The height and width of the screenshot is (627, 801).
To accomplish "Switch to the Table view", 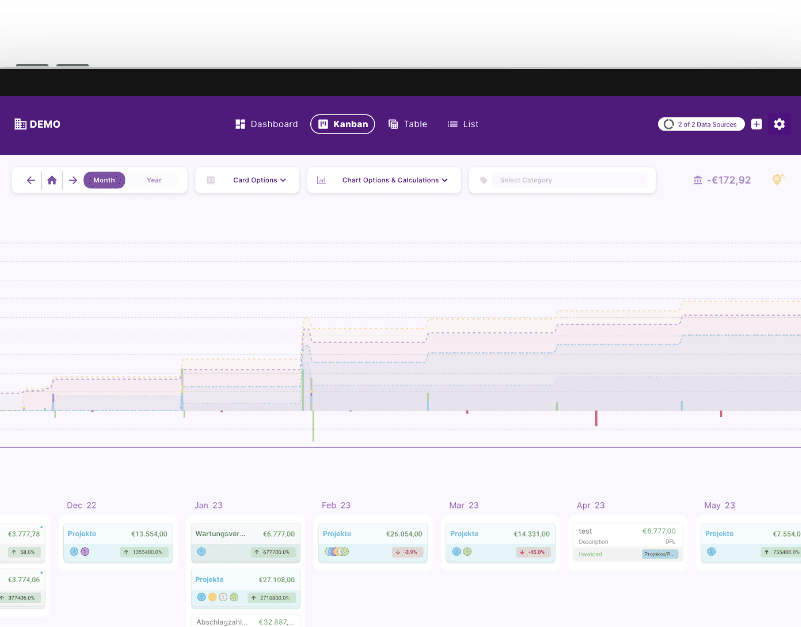I will 407,124.
